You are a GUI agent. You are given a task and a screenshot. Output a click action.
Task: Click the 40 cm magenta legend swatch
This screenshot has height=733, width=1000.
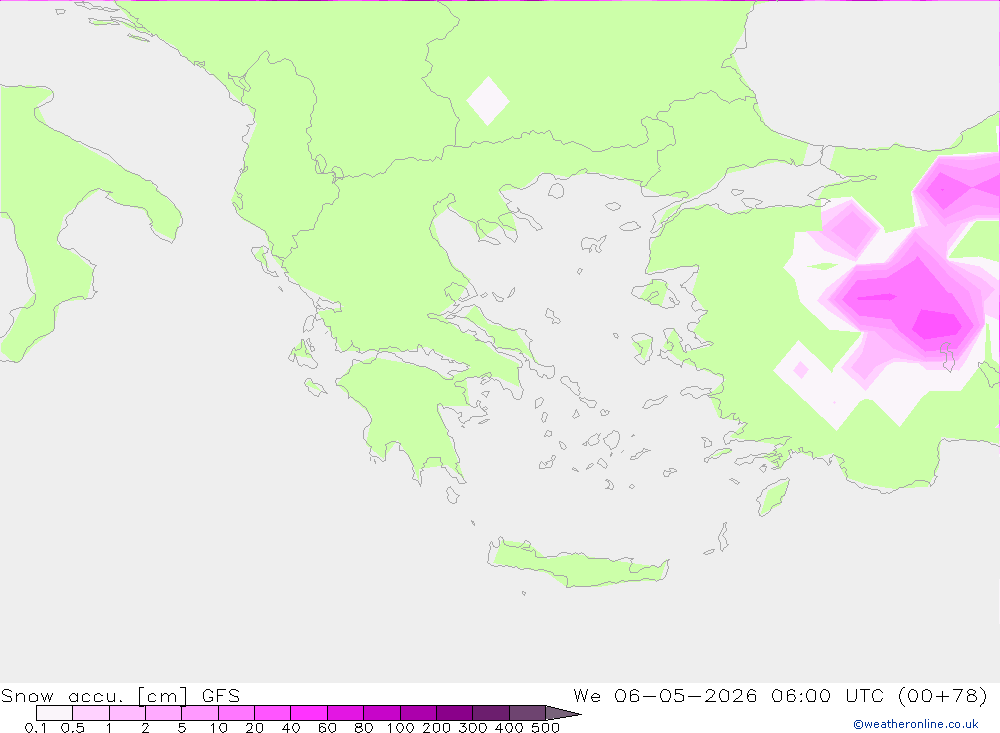(309, 713)
